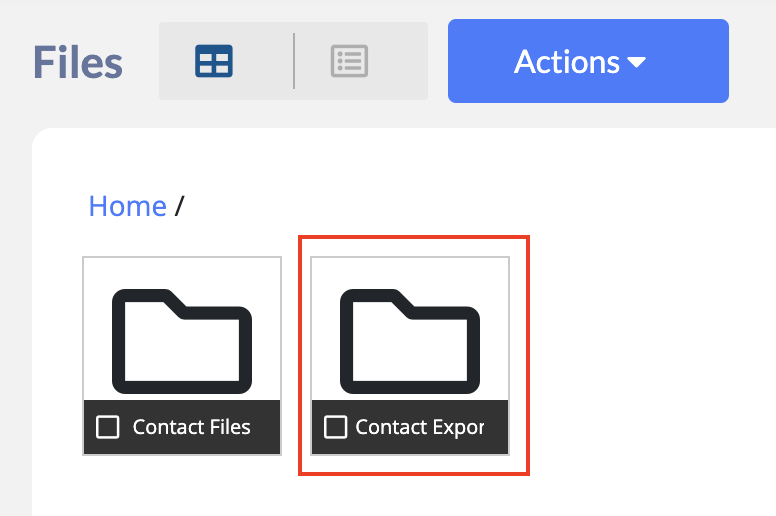Select the Contact Expor label
This screenshot has height=516, width=776.
[x=420, y=427]
